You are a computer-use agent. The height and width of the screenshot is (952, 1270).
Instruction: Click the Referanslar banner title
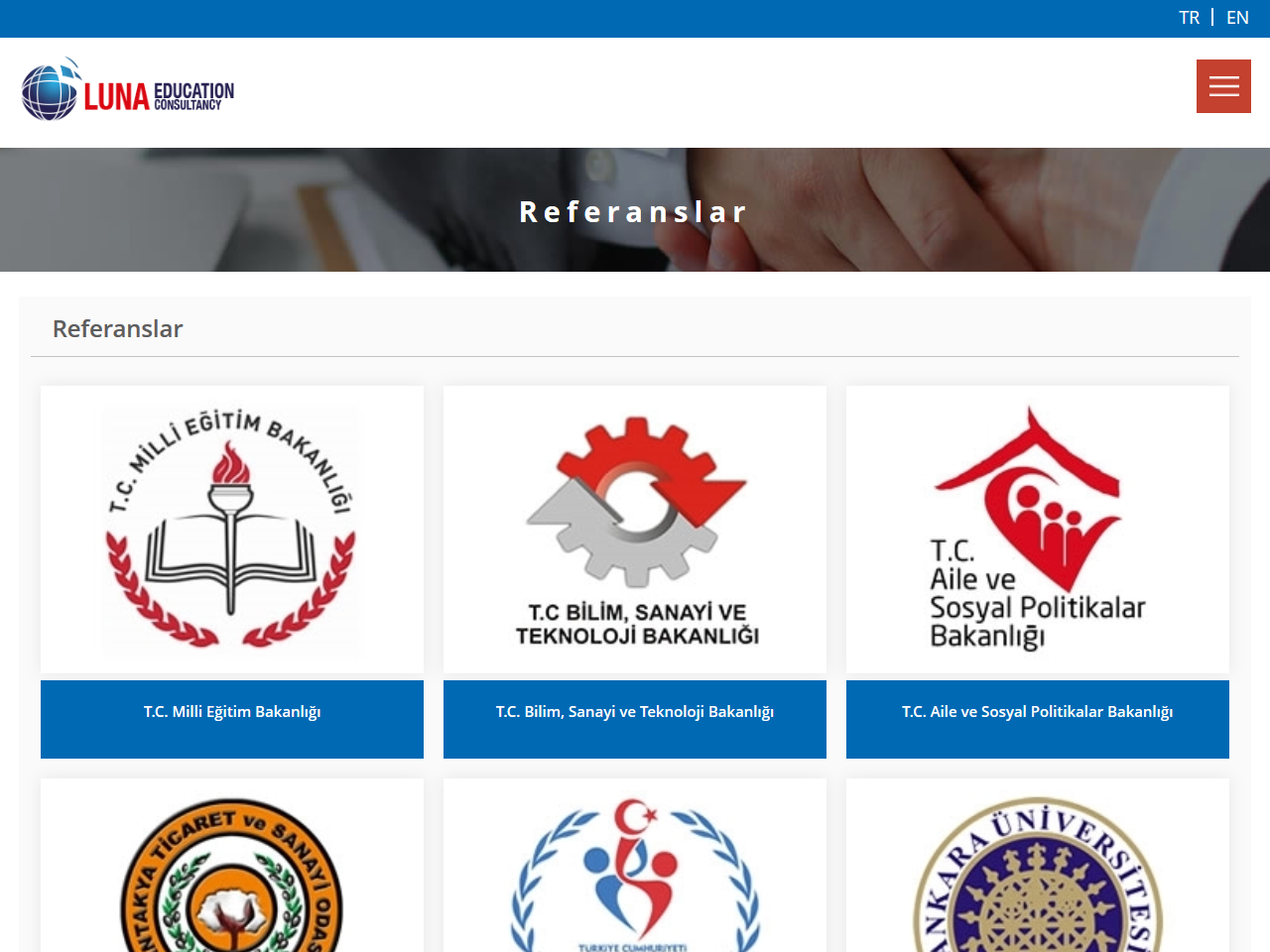633,212
